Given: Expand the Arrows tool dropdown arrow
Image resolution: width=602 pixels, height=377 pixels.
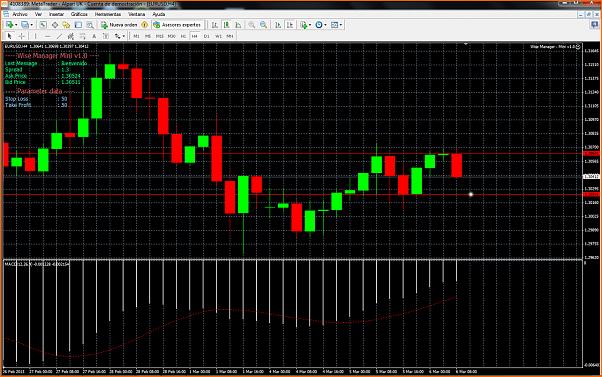Looking at the screenshot, I should pyautogui.click(x=124, y=36).
